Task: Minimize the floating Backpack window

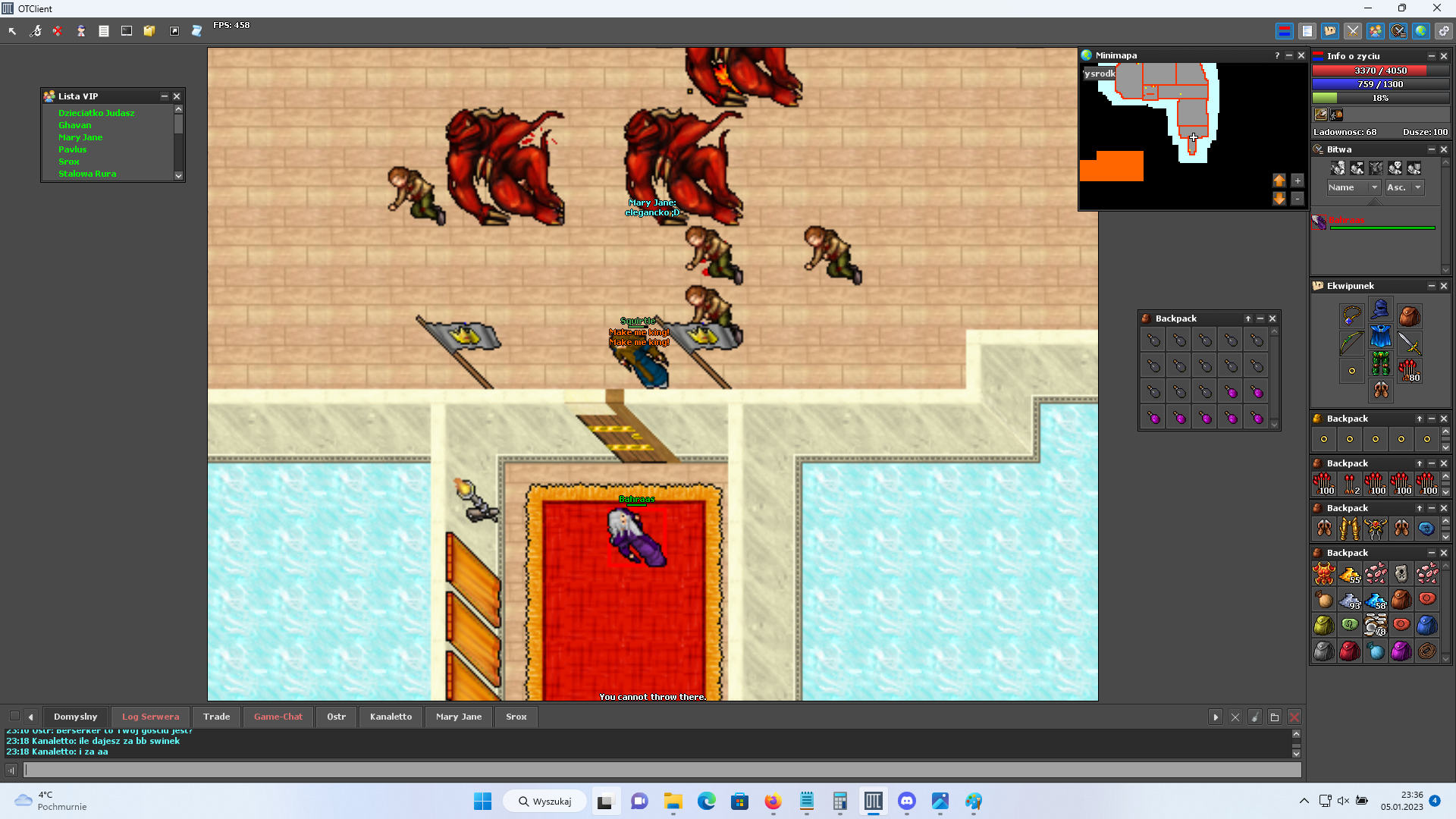Action: [1260, 318]
